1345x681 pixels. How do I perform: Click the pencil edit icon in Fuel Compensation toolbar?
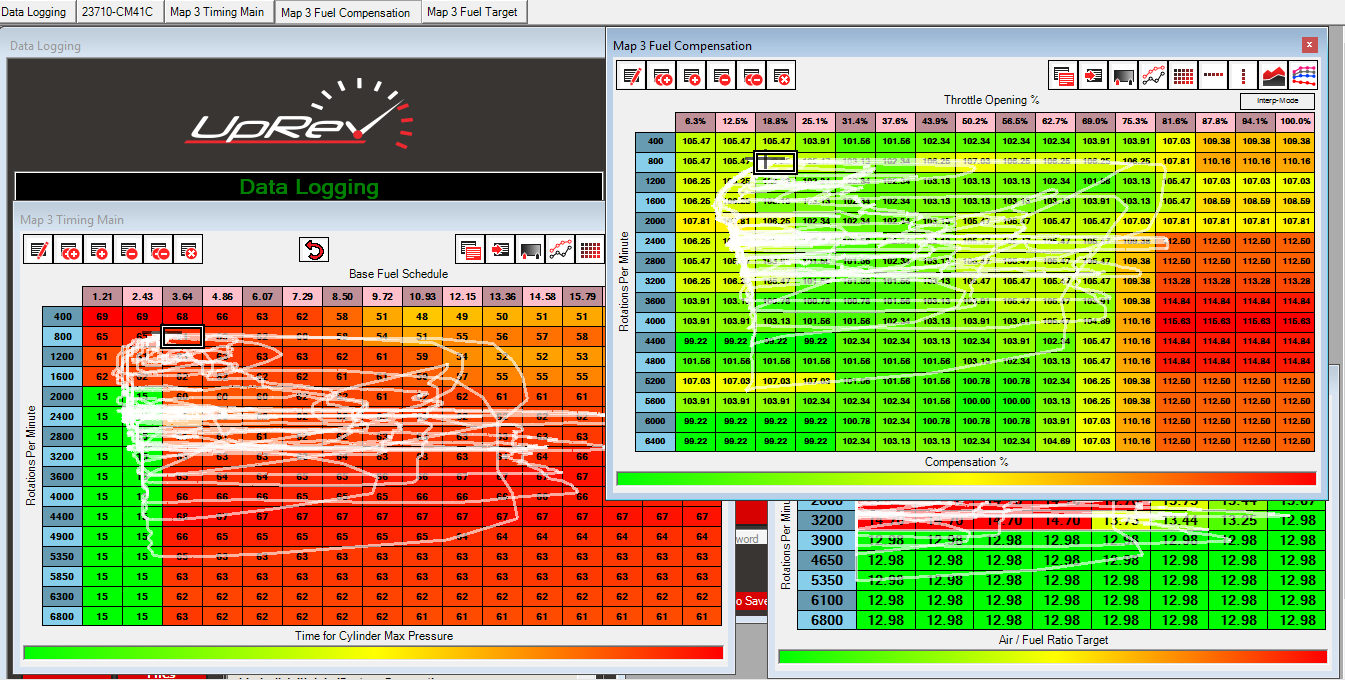tap(633, 76)
